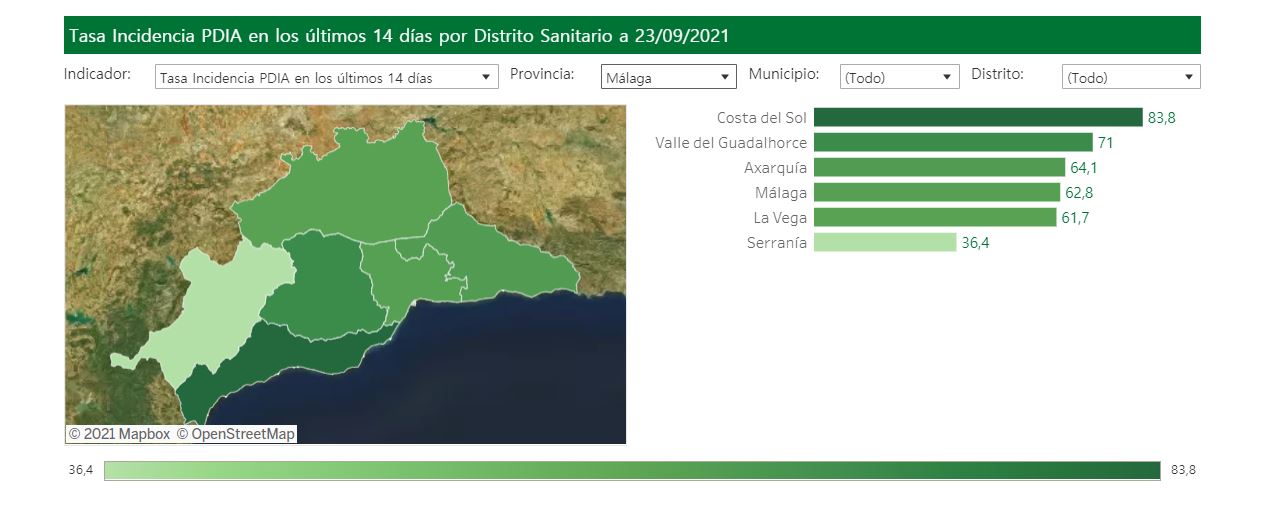The image size is (1279, 519).
Task: Click the Axarquía label
Action: pyautogui.click(x=776, y=168)
